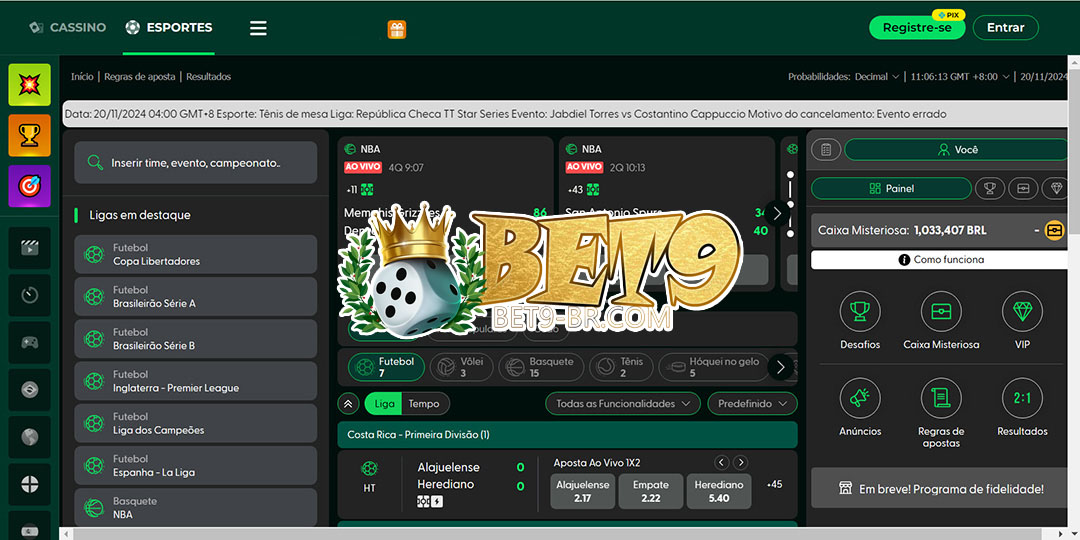Open Brasileirão Série A league
Image resolution: width=1080 pixels, height=540 pixels.
pyautogui.click(x=196, y=296)
